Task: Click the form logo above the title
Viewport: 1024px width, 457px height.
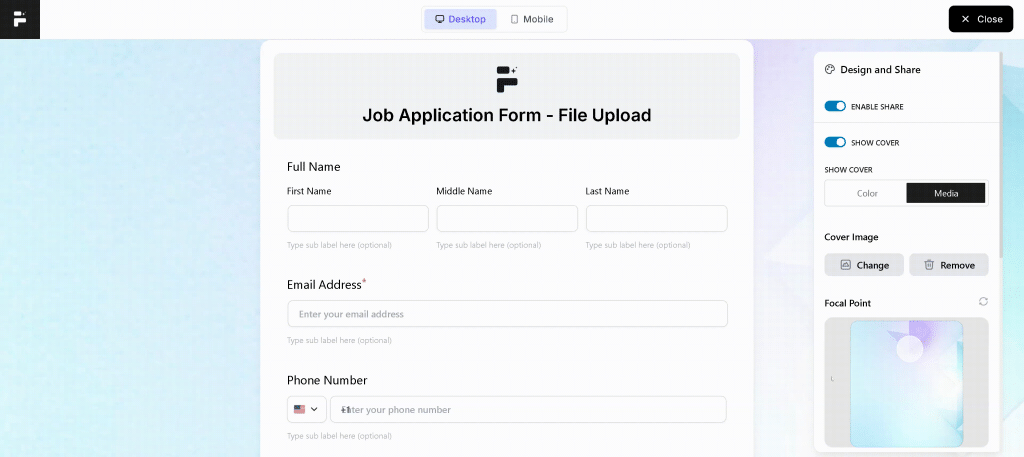Action: point(507,79)
